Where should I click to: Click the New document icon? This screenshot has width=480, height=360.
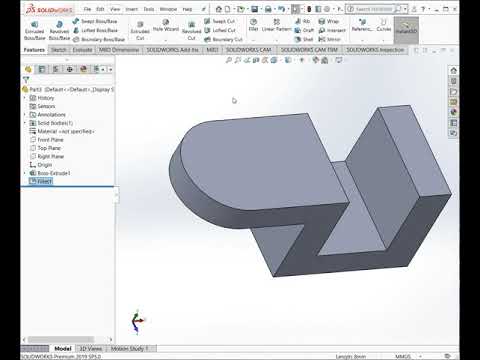pyautogui.click(x=227, y=9)
